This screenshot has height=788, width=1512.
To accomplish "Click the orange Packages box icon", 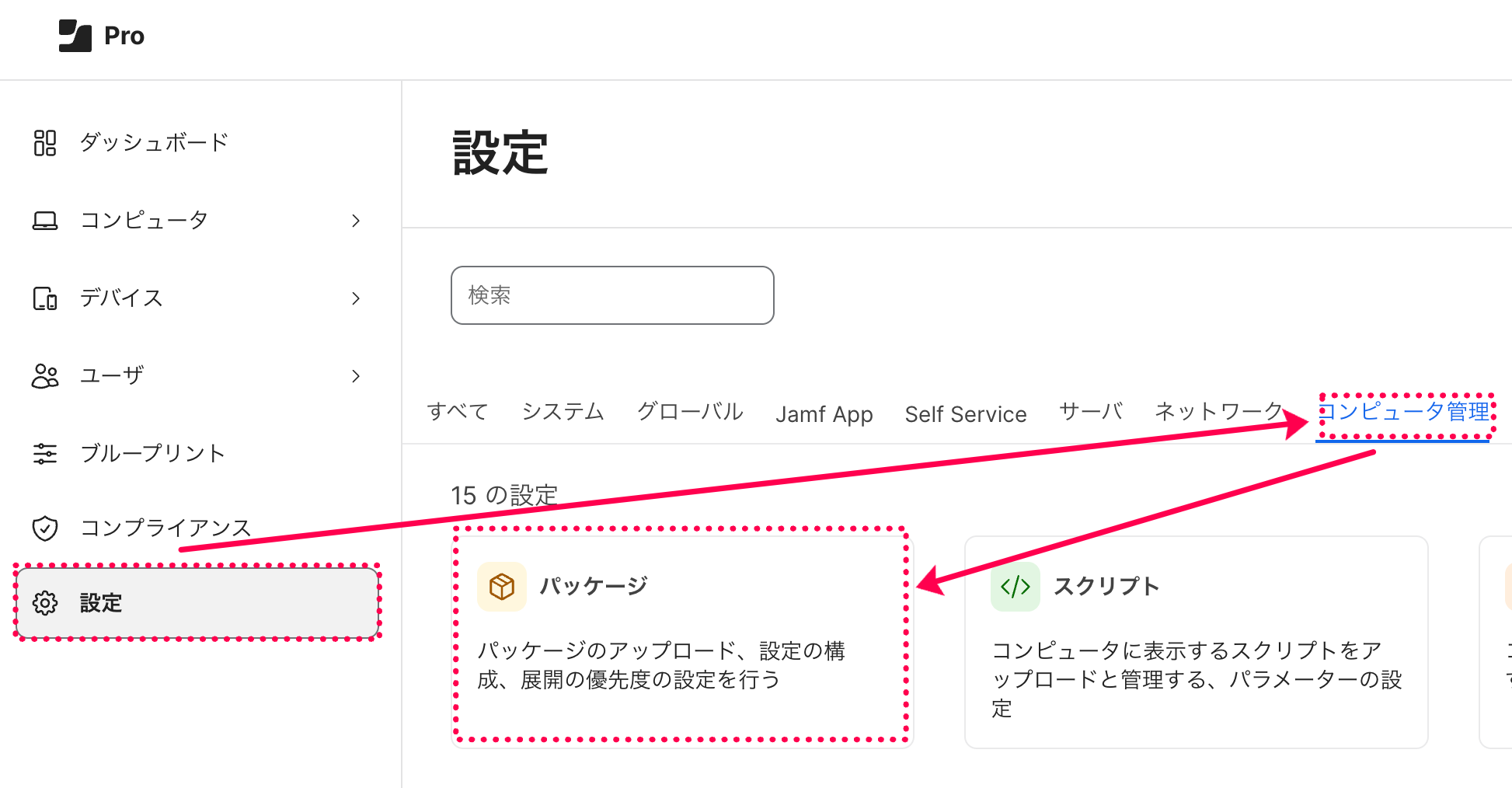I will click(x=502, y=587).
